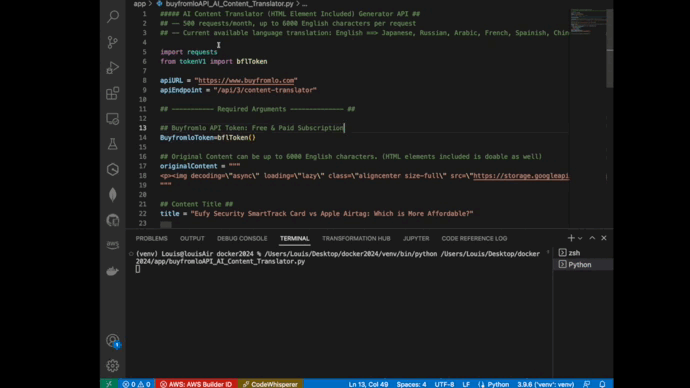This screenshot has height=388, width=690.
Task: Open the Testing flask view
Action: point(113,144)
